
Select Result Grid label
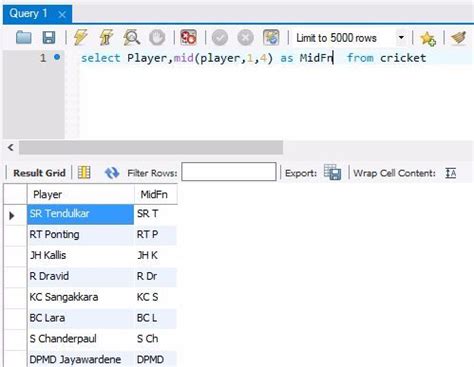point(39,173)
